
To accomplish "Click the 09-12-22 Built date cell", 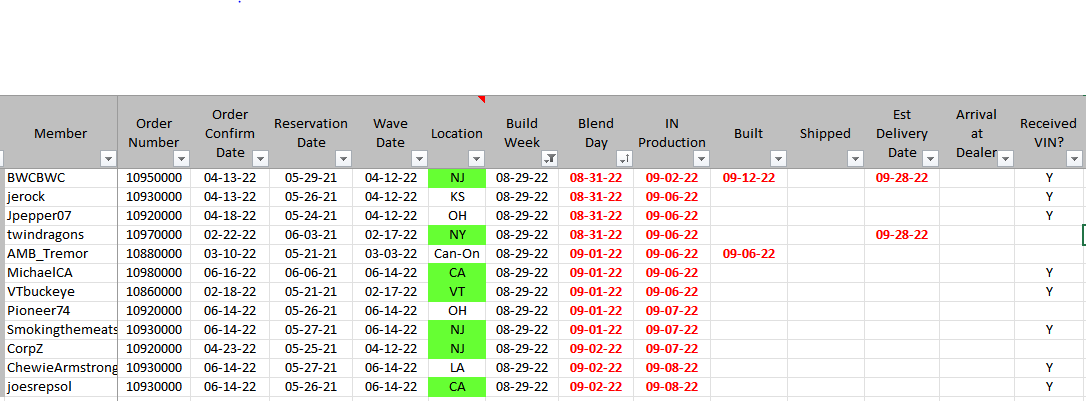I will coord(748,178).
